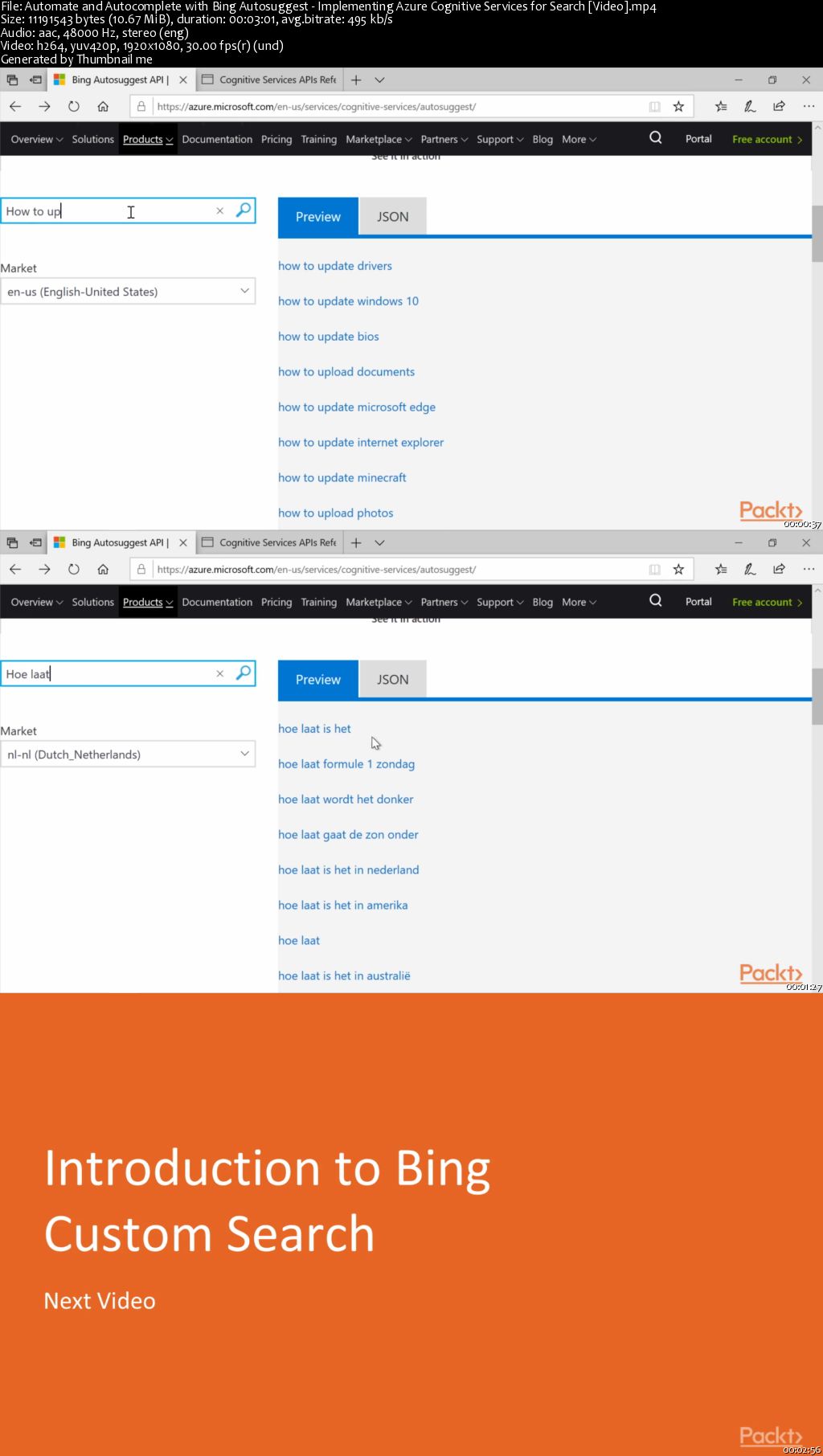Click Share icon in the 'Hoe laat' browser frame

(779, 569)
